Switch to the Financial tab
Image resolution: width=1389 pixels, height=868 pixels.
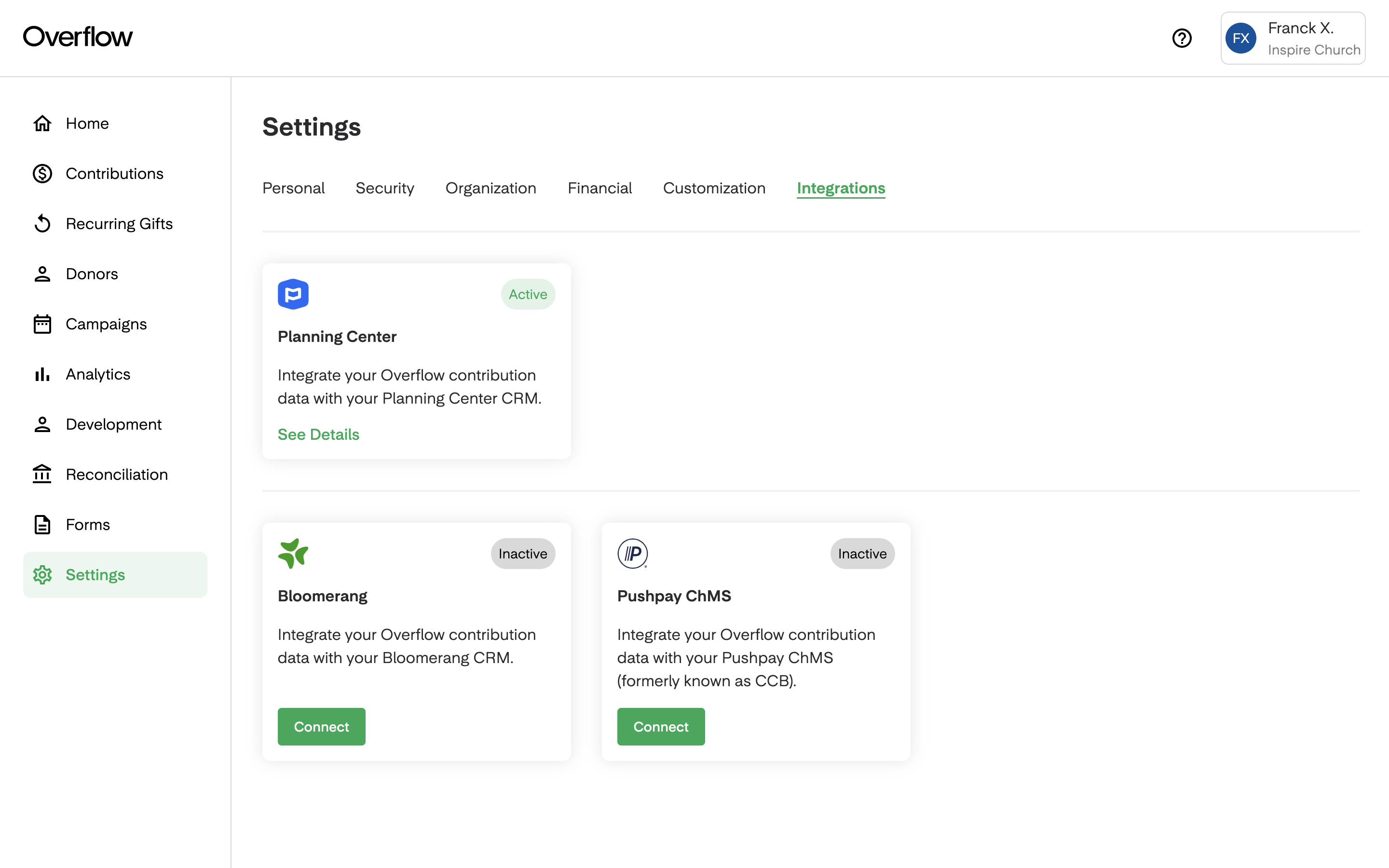pos(599,188)
